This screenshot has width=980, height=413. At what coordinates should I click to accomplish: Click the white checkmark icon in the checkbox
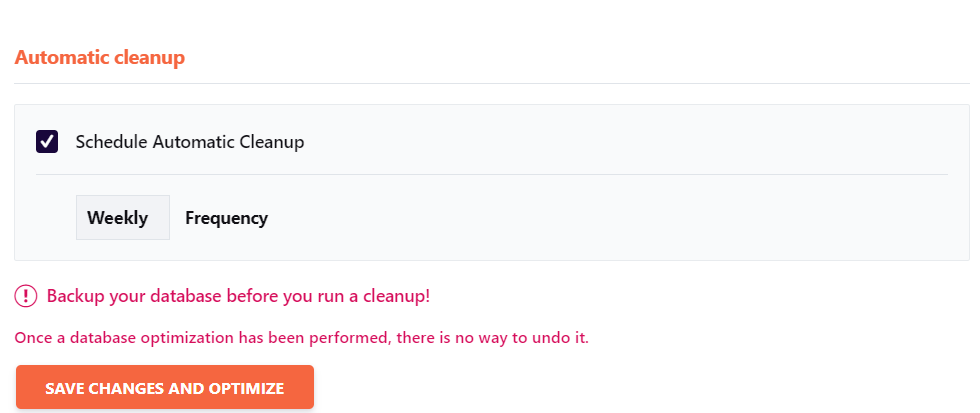click(47, 142)
